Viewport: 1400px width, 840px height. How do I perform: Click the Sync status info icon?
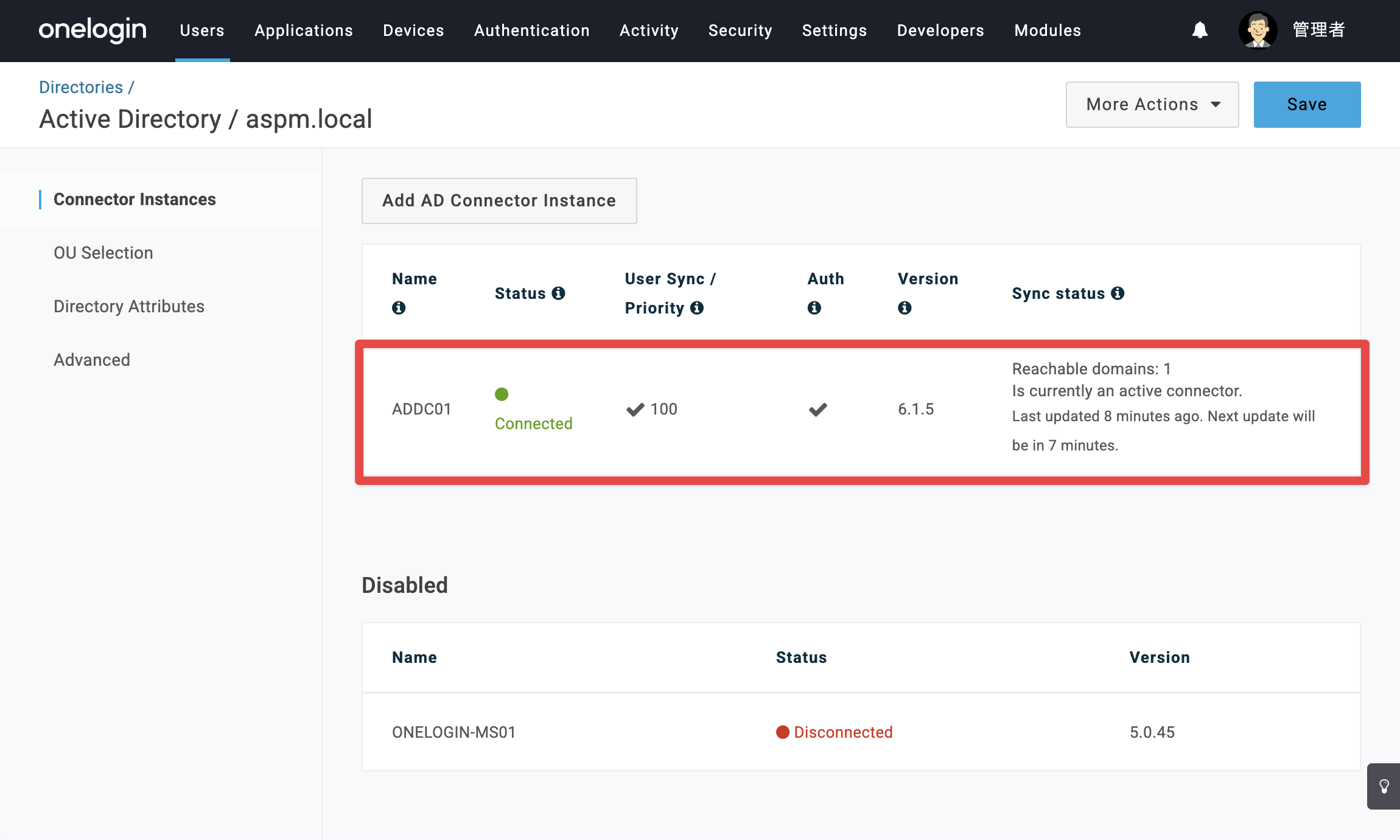coord(1118,293)
